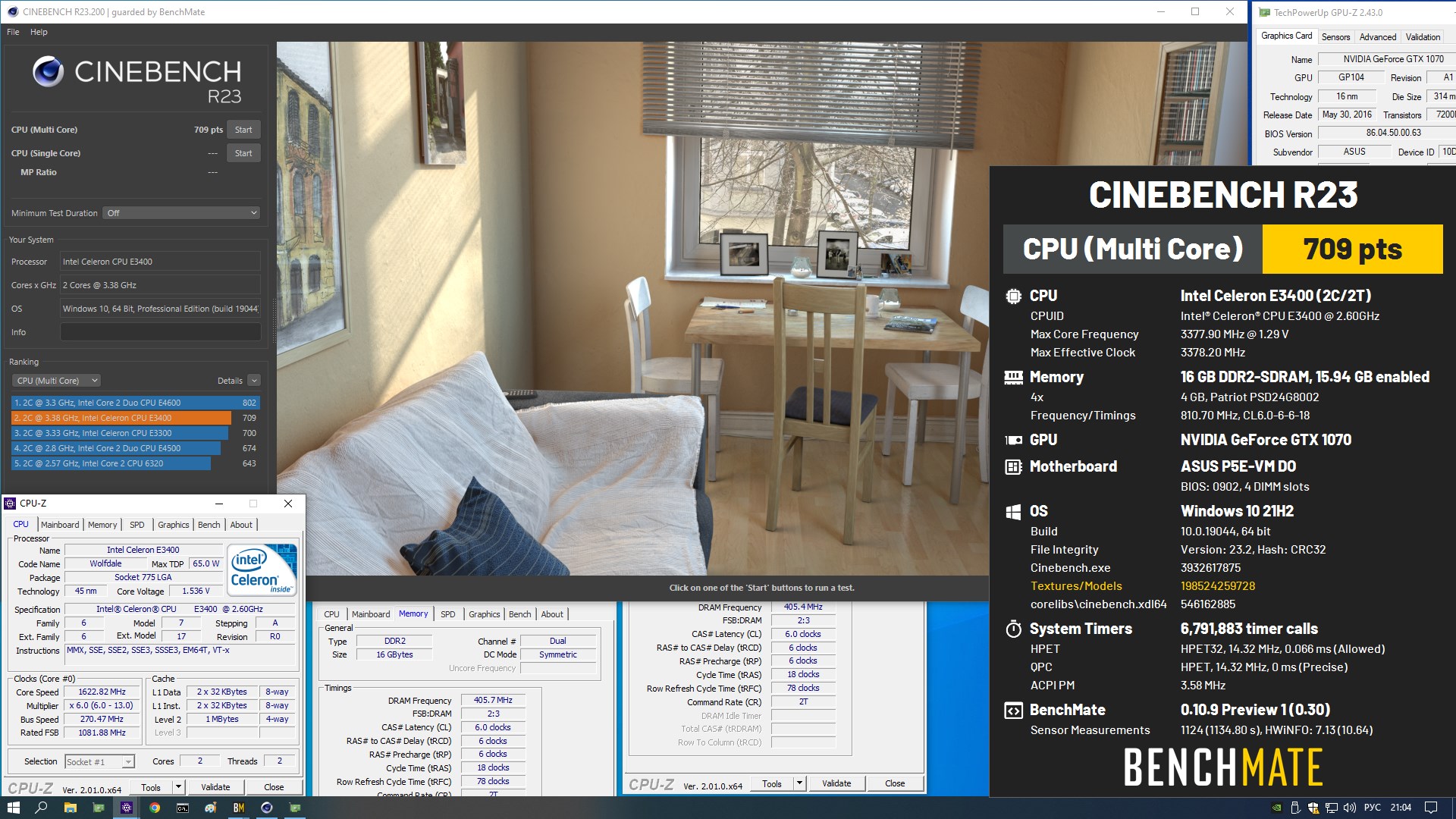Select ranking row Intel Core 2 Duo CPU E4600
1456x819 pixels.
coord(136,403)
